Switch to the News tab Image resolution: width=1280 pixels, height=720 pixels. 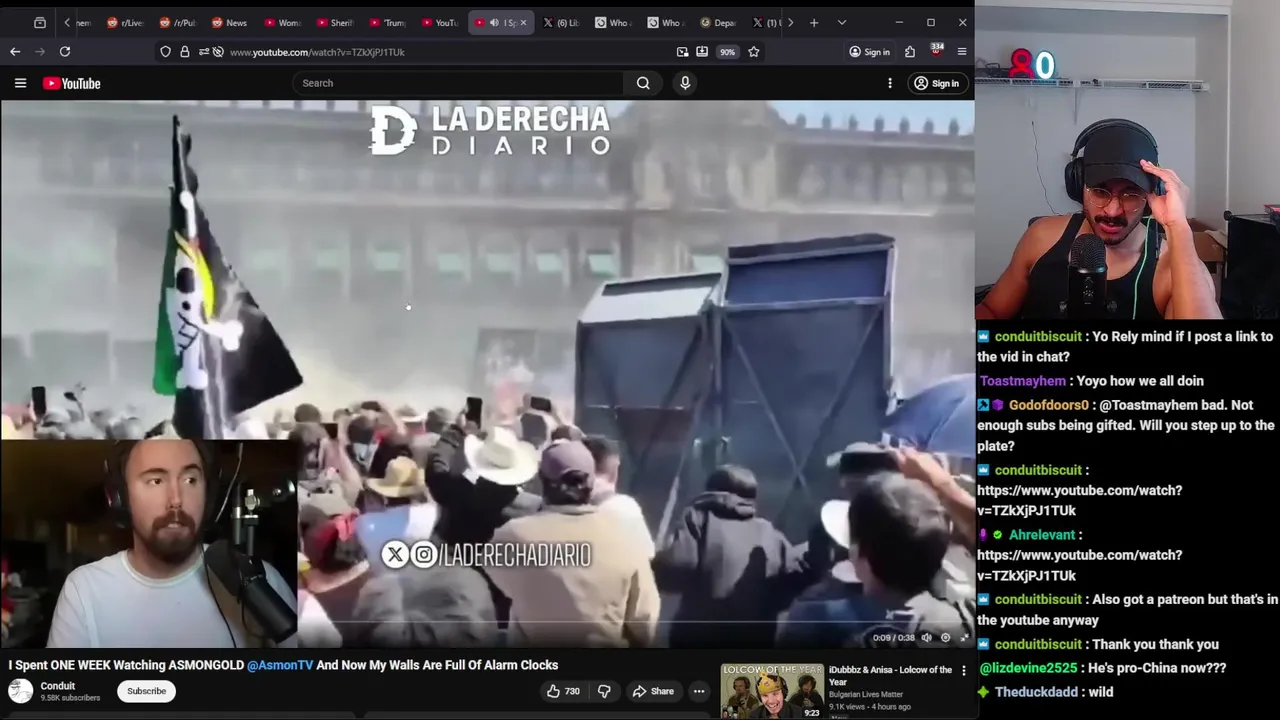click(x=230, y=22)
